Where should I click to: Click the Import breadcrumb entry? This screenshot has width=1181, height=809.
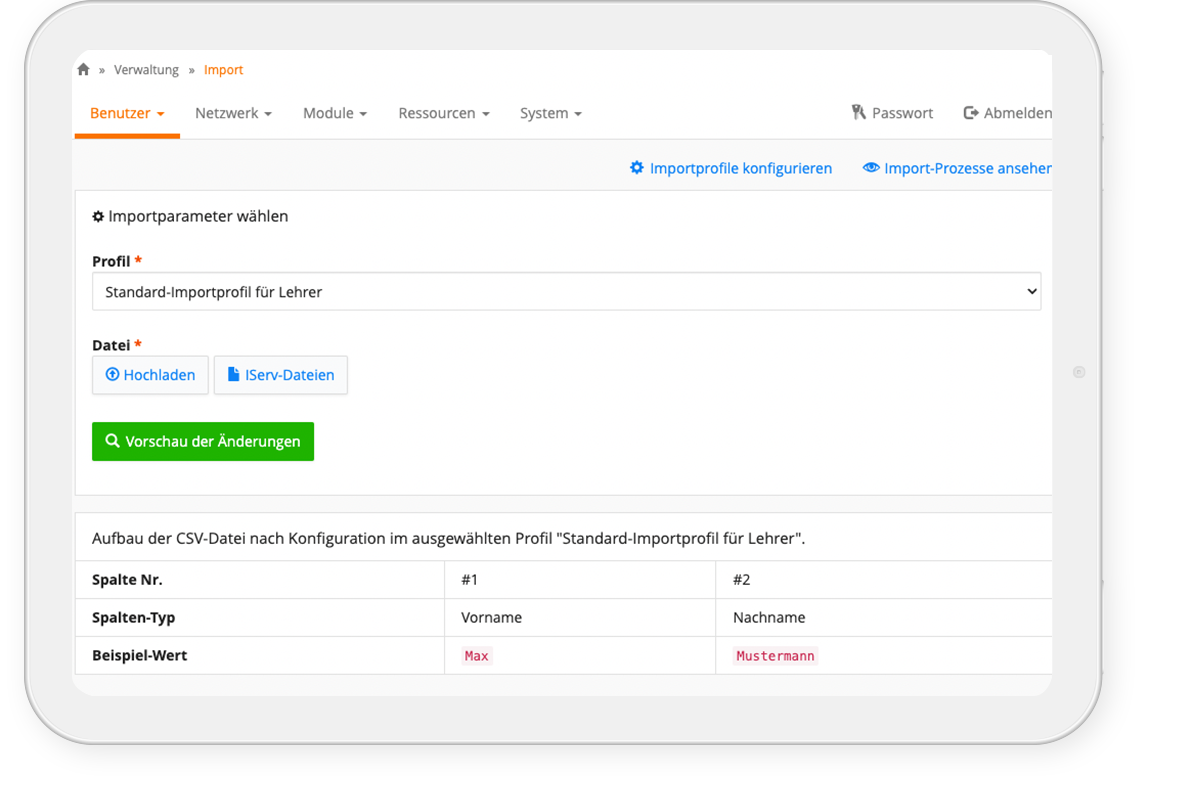pos(223,70)
